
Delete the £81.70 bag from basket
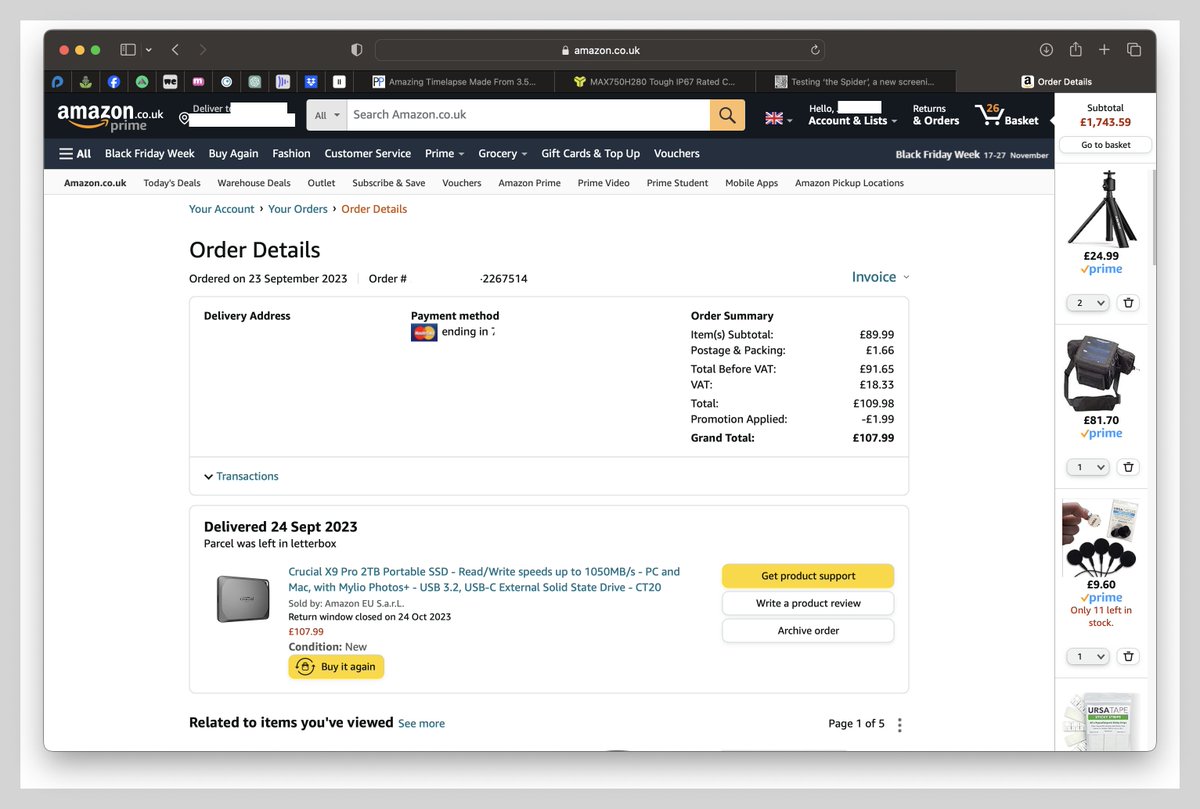point(1128,467)
